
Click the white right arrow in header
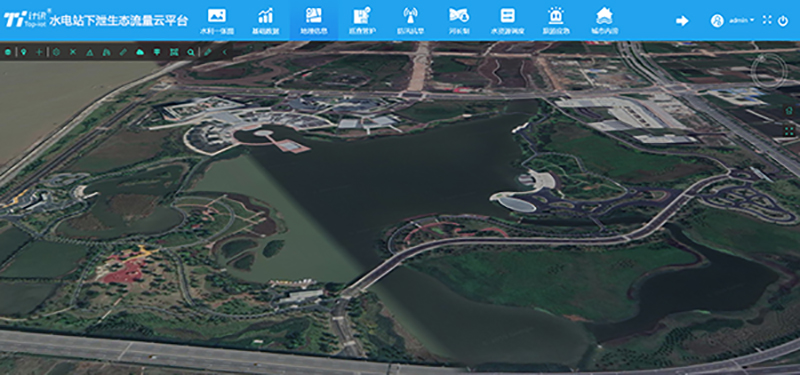pos(682,21)
